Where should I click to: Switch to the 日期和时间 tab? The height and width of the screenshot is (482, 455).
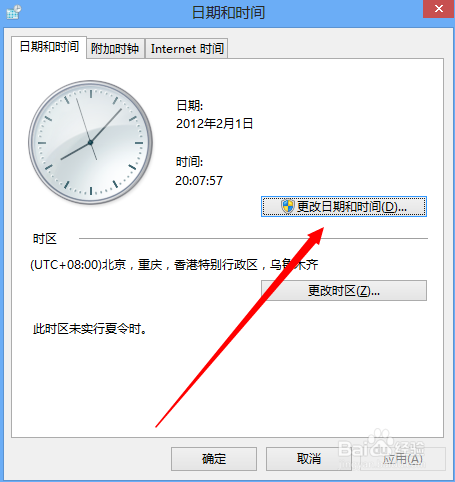(x=49, y=47)
